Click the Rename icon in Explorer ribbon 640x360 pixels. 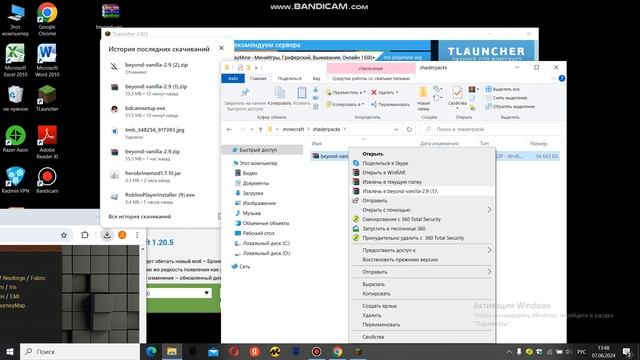coord(373,104)
